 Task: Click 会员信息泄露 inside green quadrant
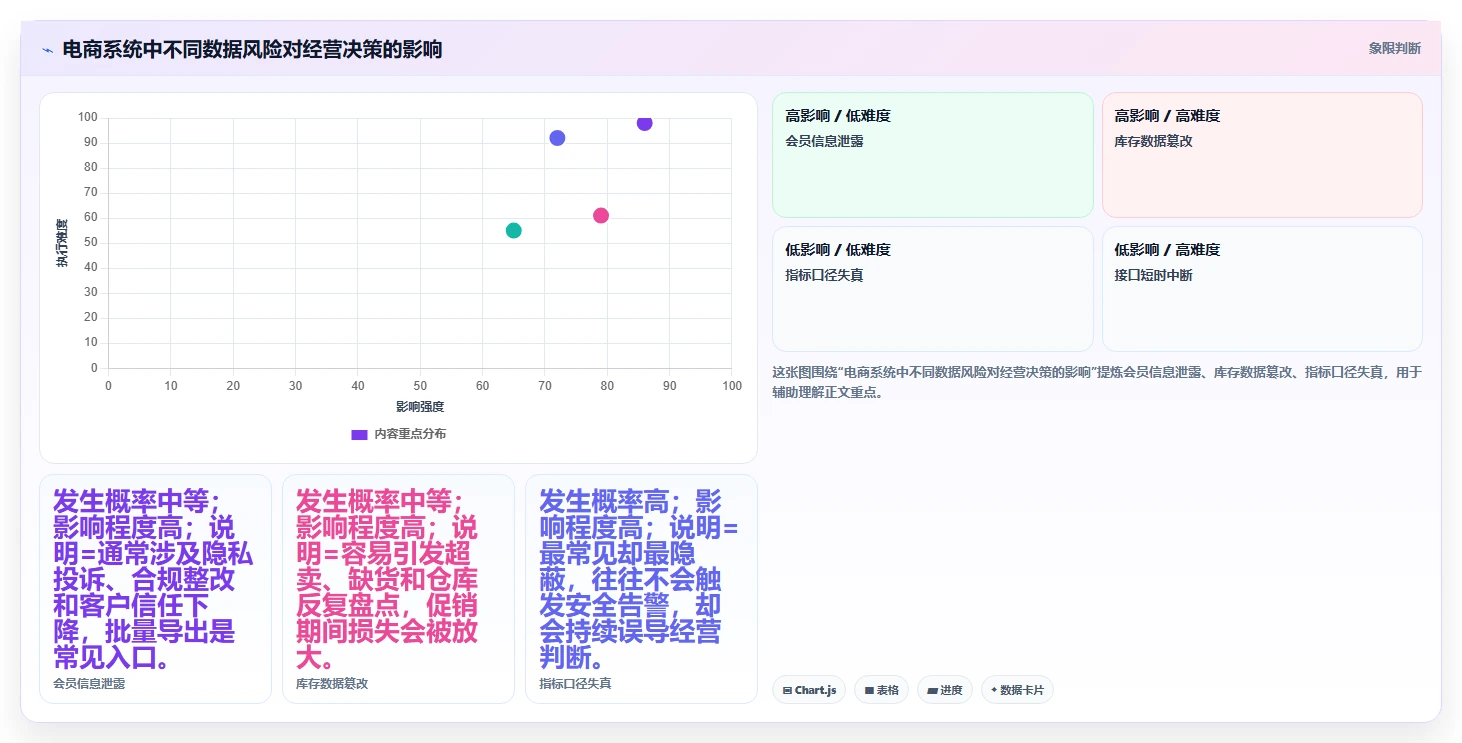click(824, 141)
